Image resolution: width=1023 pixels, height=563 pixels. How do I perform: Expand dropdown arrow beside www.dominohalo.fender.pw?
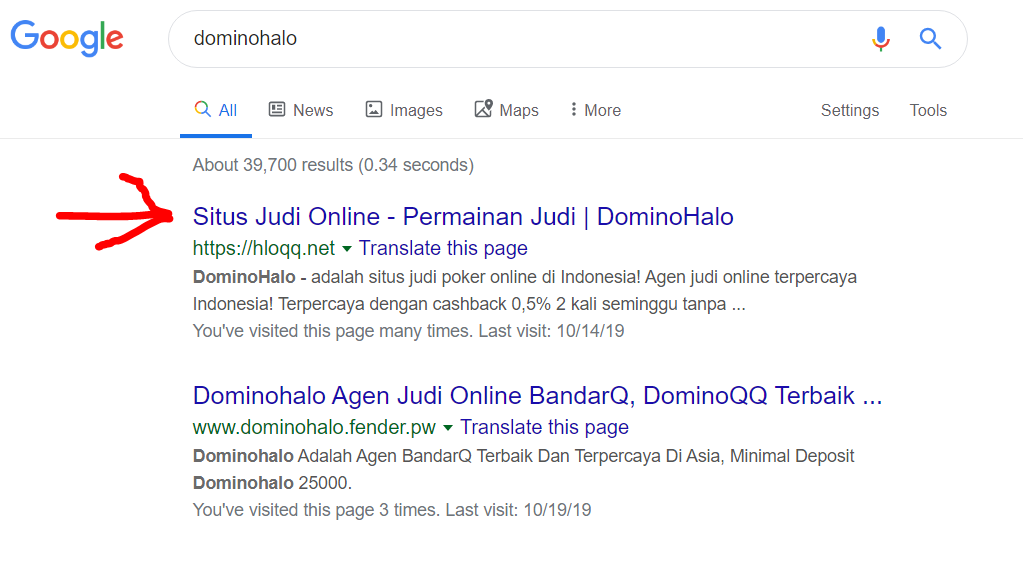[448, 428]
